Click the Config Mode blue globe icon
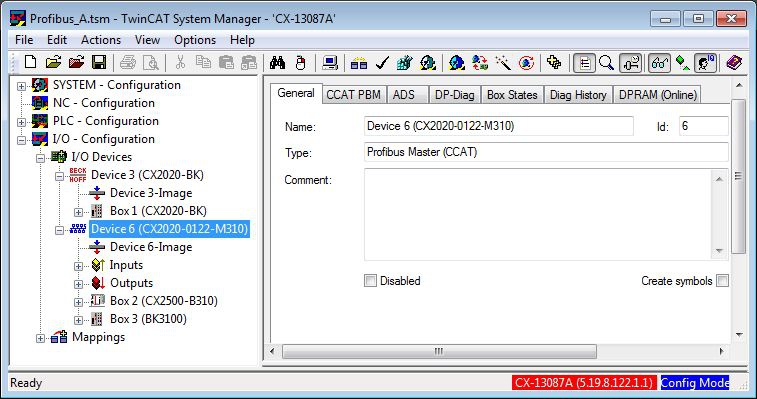 coord(457,63)
